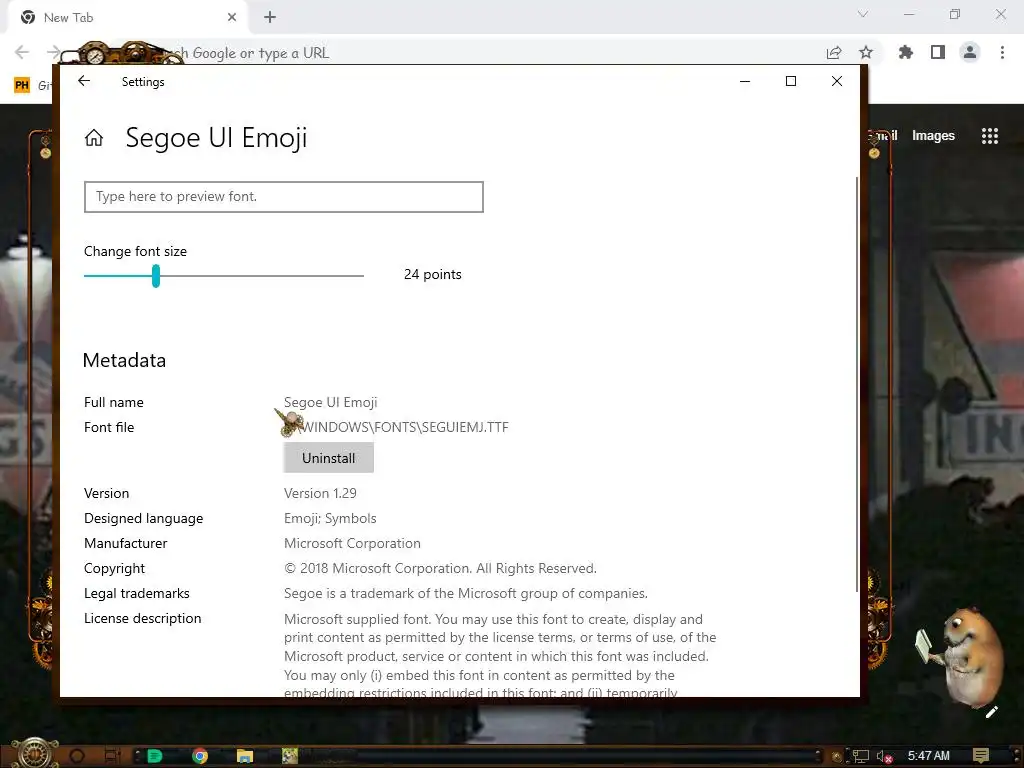Select the New Tab tab in Chrome

coord(128,18)
